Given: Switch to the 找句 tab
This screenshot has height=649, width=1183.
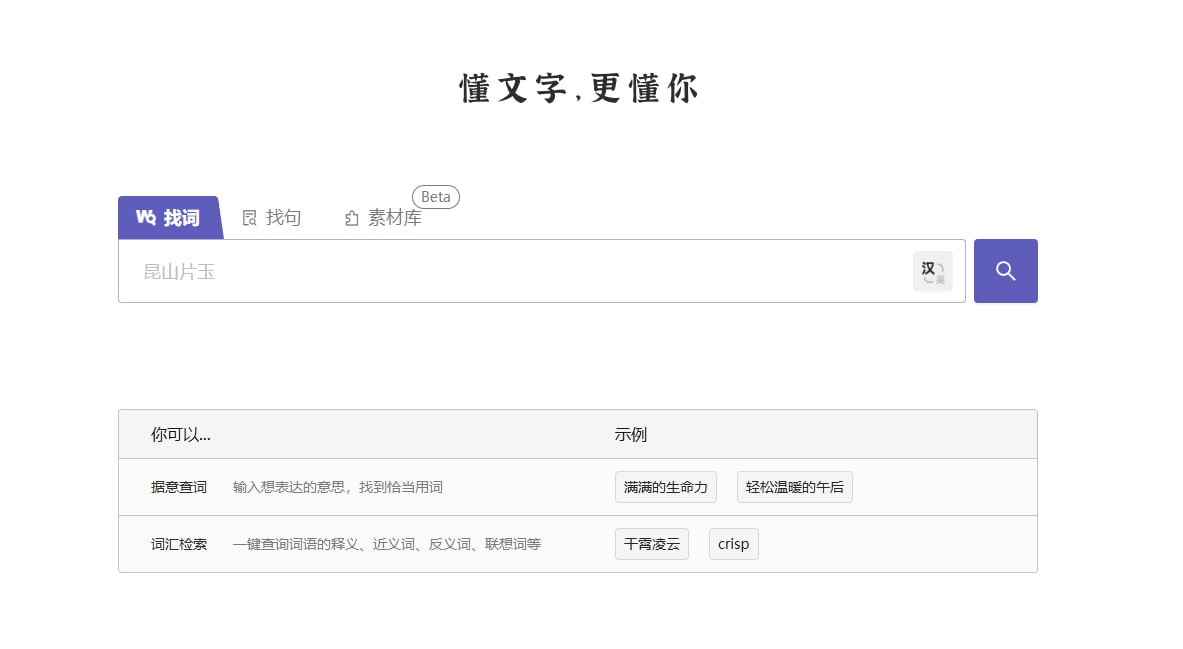Looking at the screenshot, I should pos(283,218).
